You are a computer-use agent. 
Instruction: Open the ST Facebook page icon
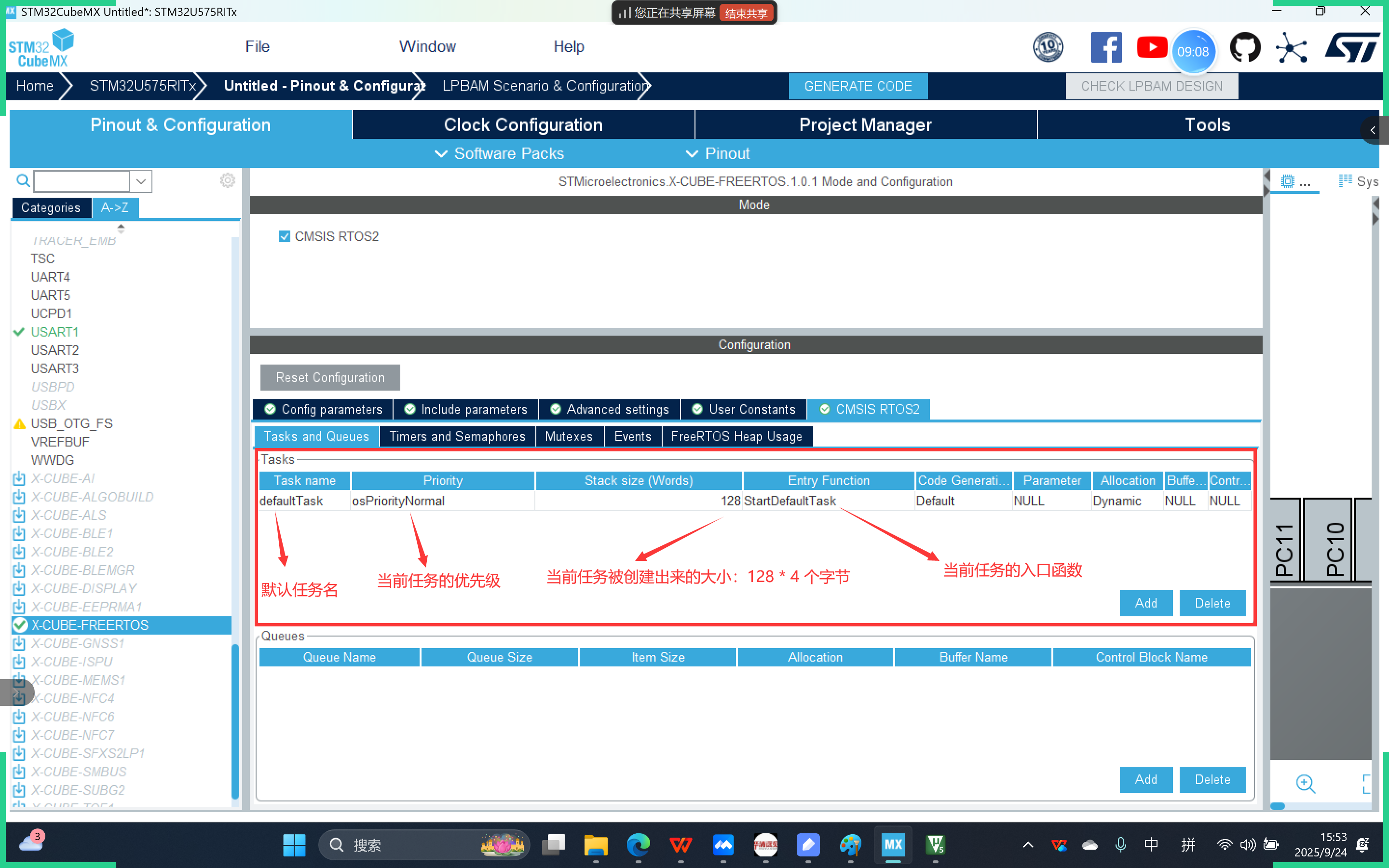pos(1105,47)
